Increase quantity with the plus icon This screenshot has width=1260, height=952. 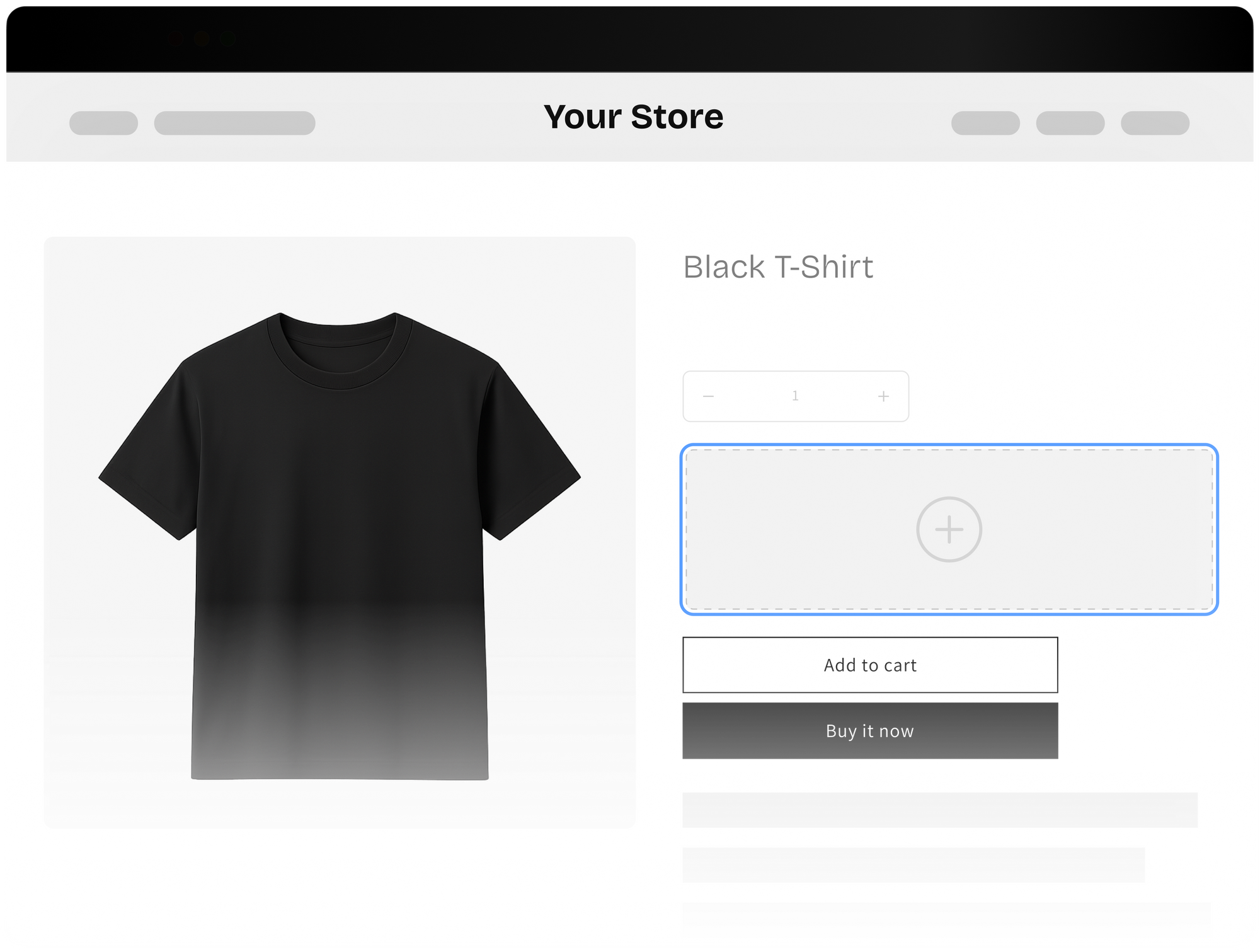click(x=883, y=396)
